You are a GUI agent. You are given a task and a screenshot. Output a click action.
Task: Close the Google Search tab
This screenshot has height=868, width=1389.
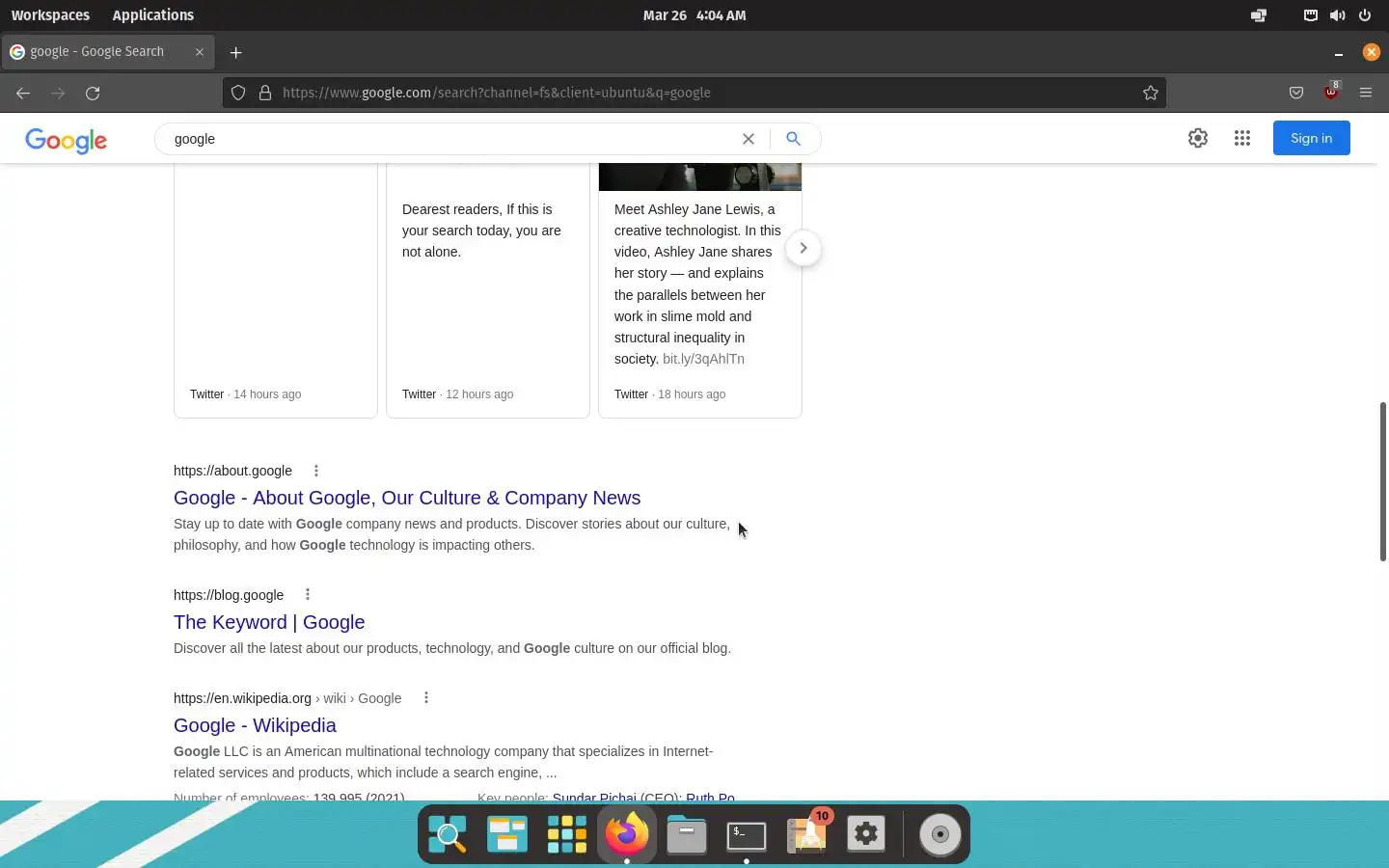200,52
